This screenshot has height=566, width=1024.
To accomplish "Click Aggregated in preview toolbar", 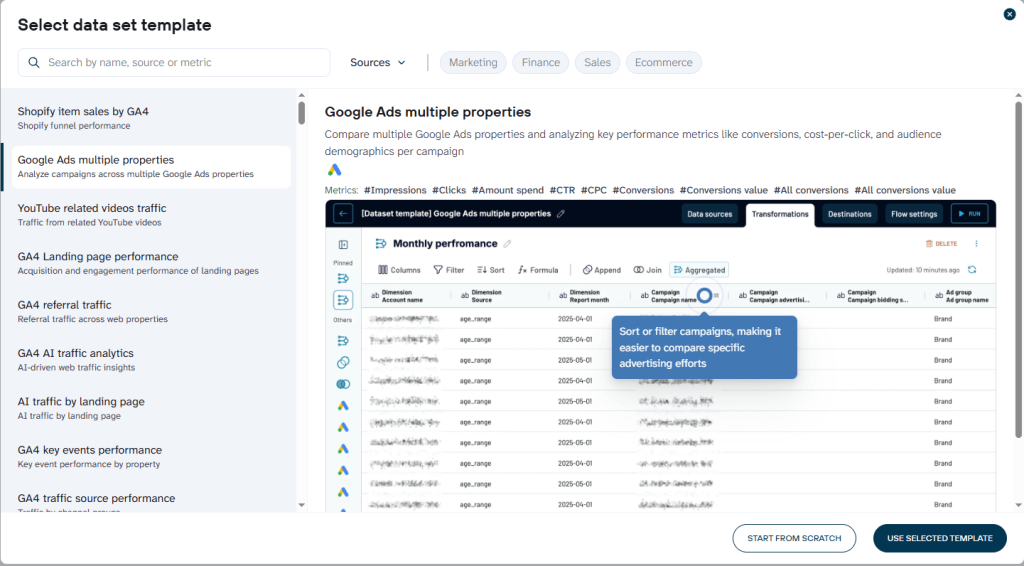I will (699, 270).
